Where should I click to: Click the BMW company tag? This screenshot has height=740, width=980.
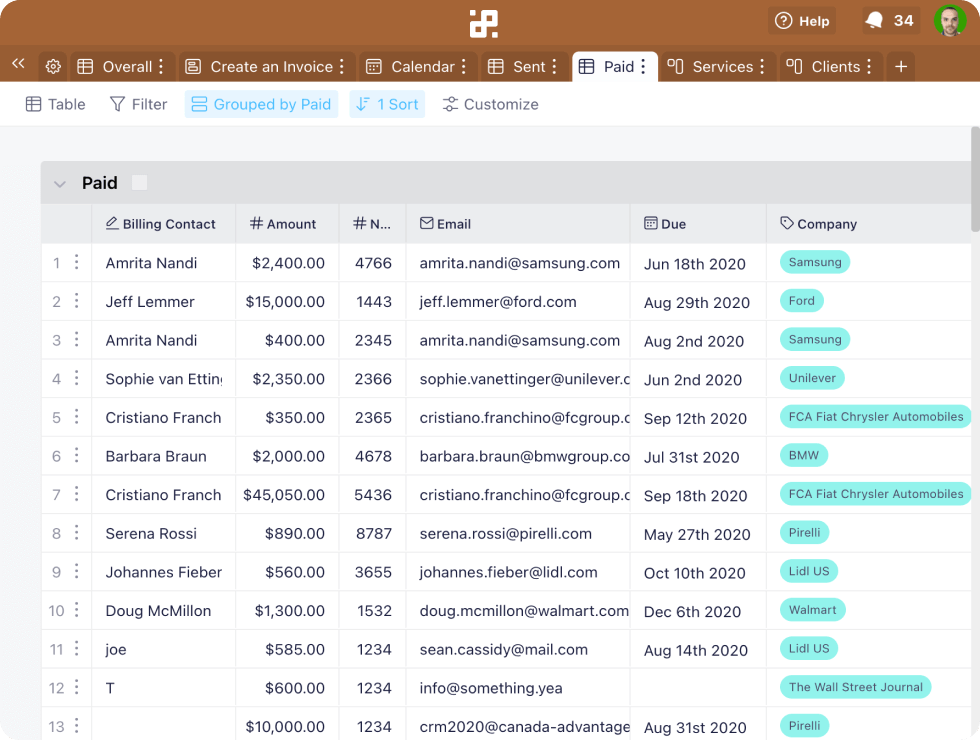pyautogui.click(x=804, y=455)
